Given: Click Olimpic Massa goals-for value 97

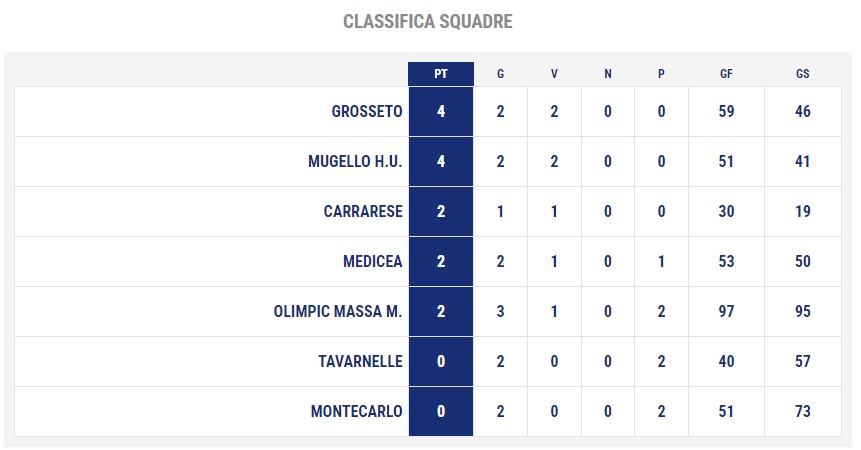Looking at the screenshot, I should point(726,311).
